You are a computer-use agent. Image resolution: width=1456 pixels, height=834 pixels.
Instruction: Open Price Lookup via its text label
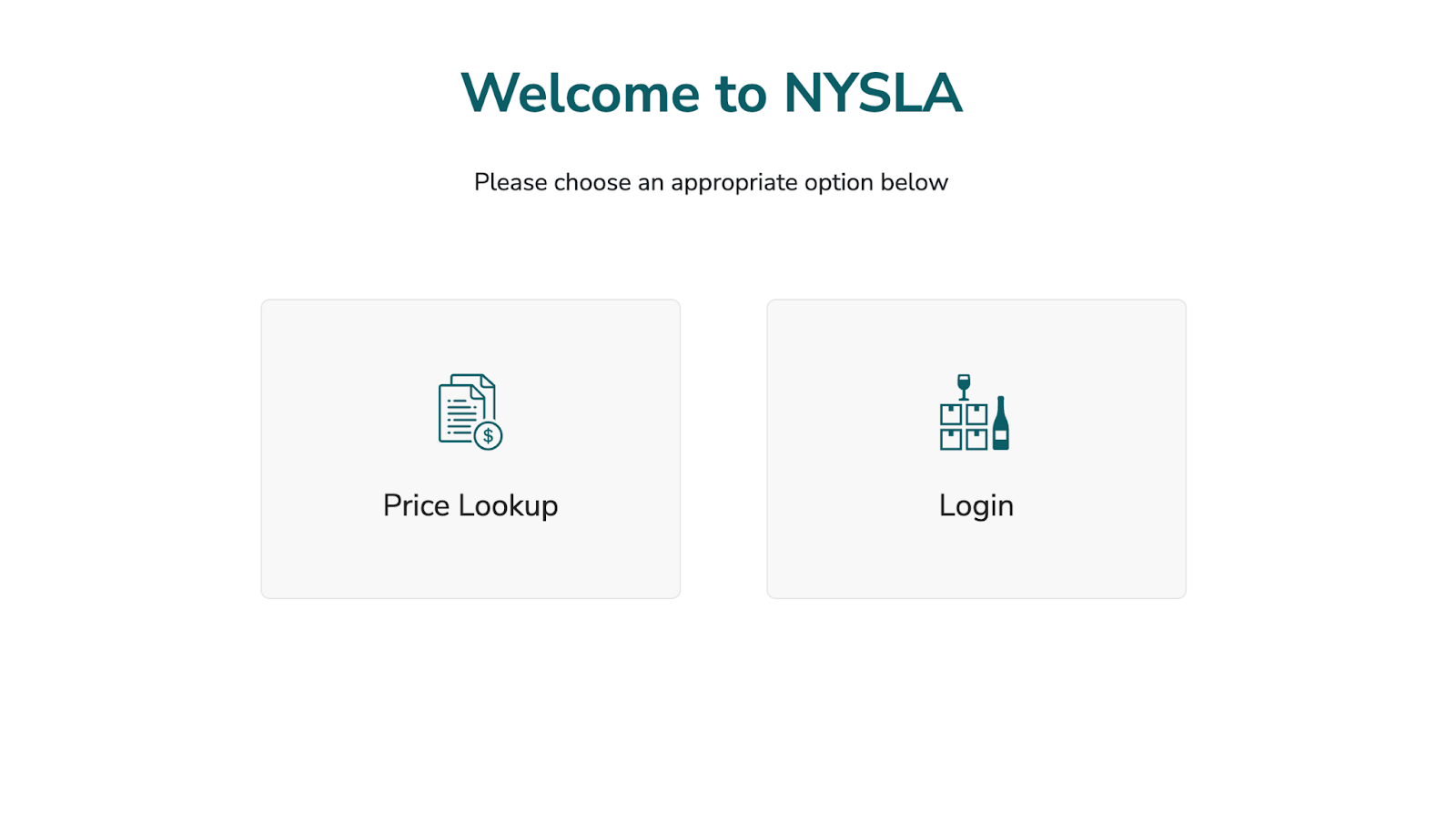pyautogui.click(x=470, y=505)
